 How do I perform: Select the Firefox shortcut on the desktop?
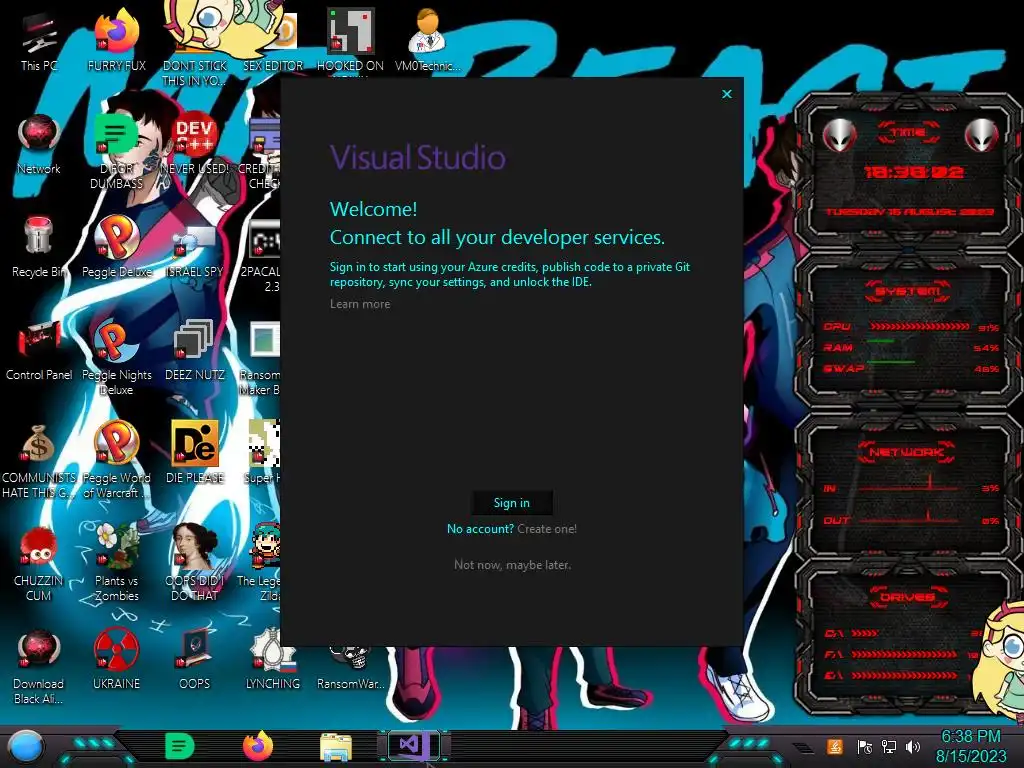pyautogui.click(x=116, y=40)
